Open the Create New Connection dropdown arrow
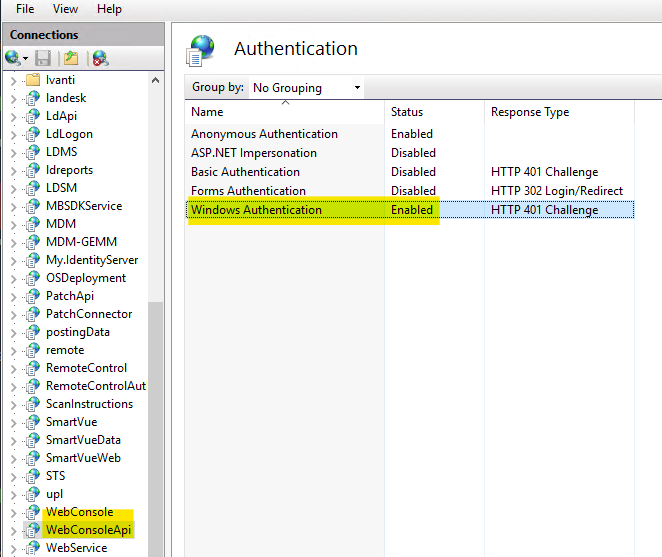 point(25,58)
